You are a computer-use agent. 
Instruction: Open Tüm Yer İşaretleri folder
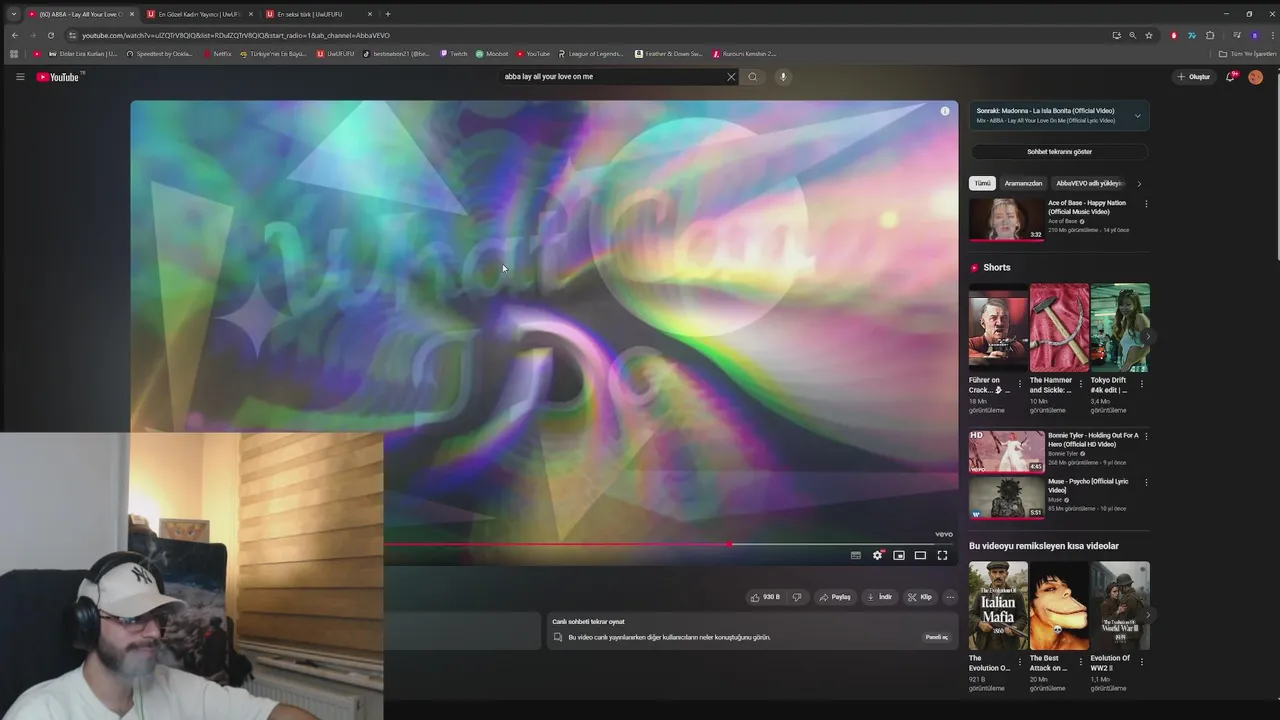coord(1247,54)
